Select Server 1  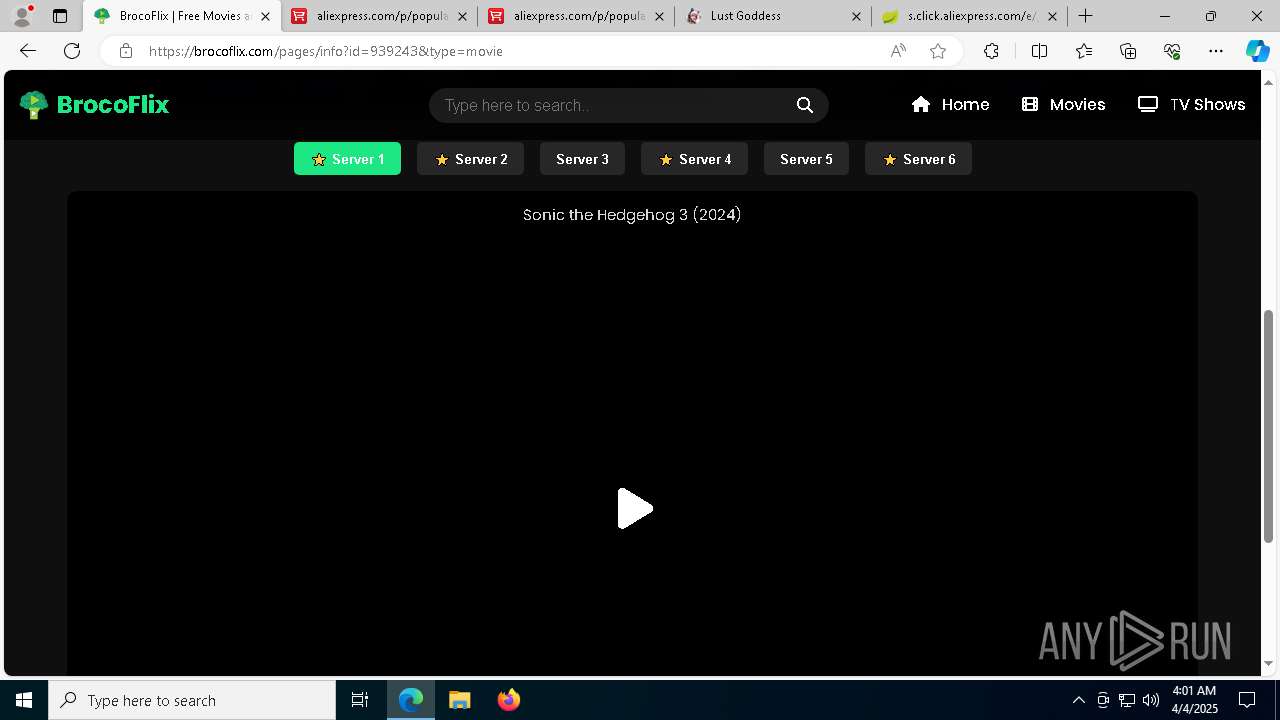coord(347,159)
